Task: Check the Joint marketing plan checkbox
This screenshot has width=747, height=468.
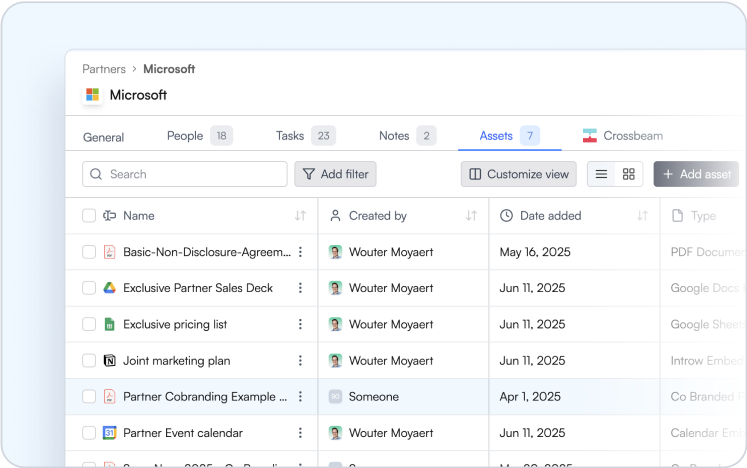Action: click(89, 360)
